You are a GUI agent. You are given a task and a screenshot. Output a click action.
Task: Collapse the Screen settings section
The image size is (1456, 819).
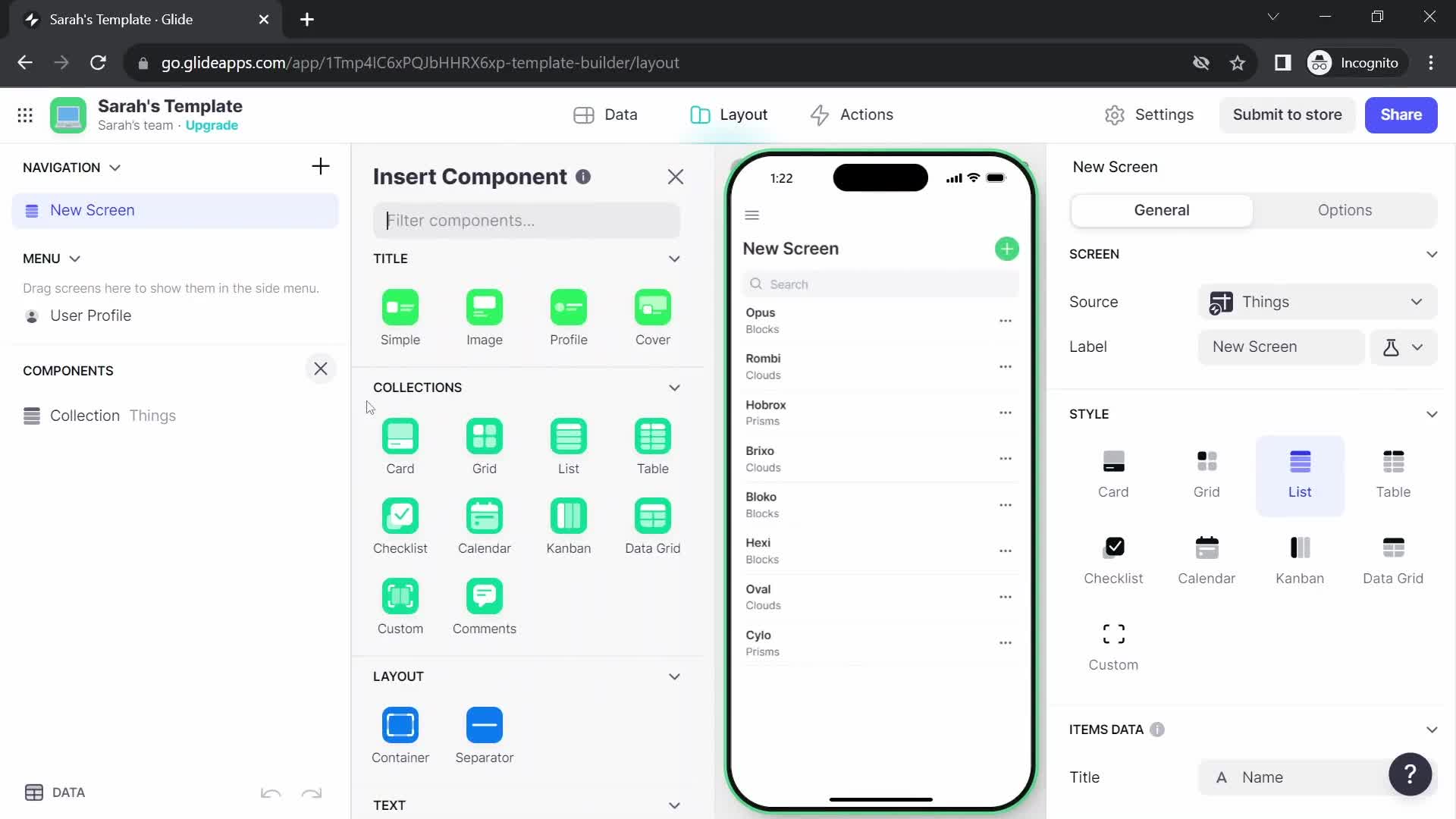1432,255
